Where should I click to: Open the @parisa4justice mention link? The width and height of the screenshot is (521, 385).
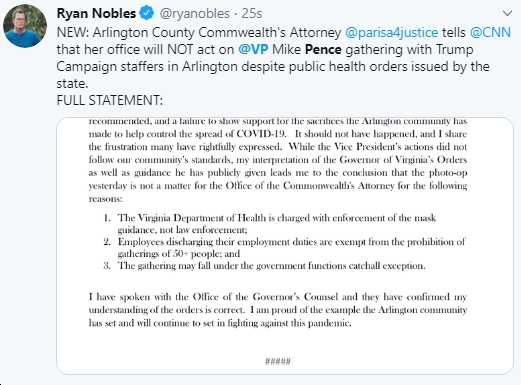click(x=392, y=33)
